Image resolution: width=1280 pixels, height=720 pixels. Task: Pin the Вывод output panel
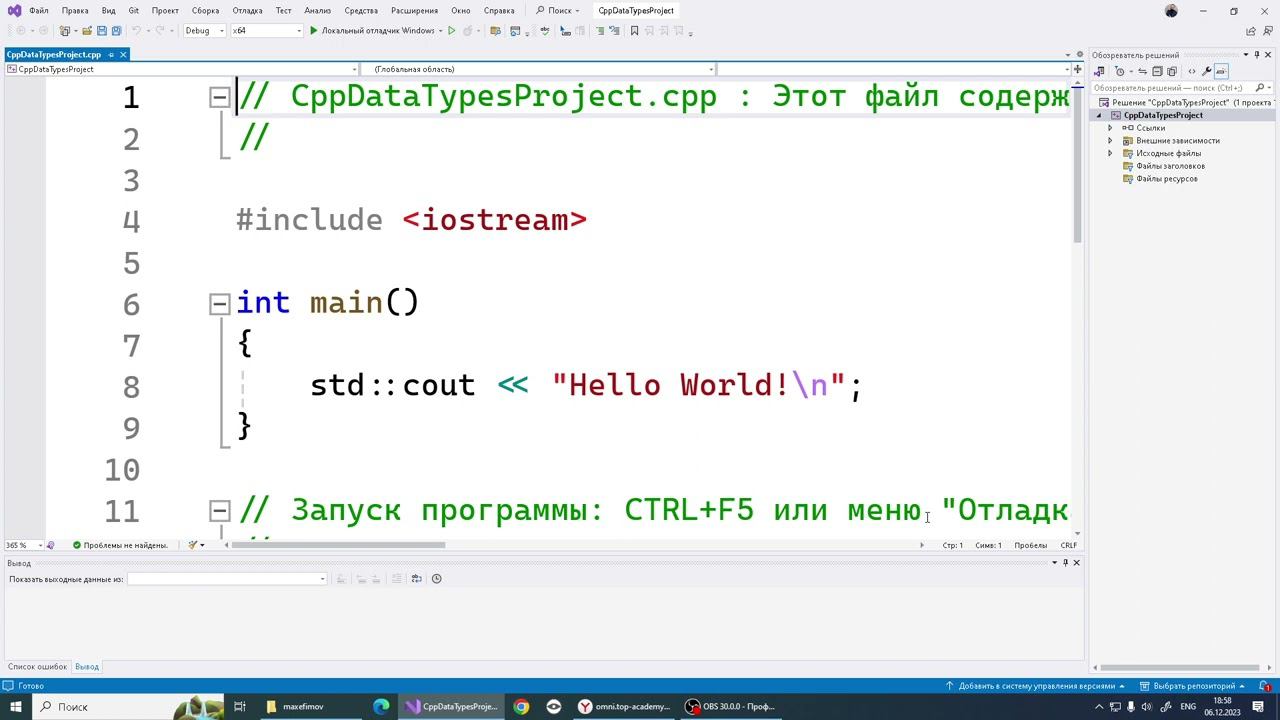(1065, 563)
